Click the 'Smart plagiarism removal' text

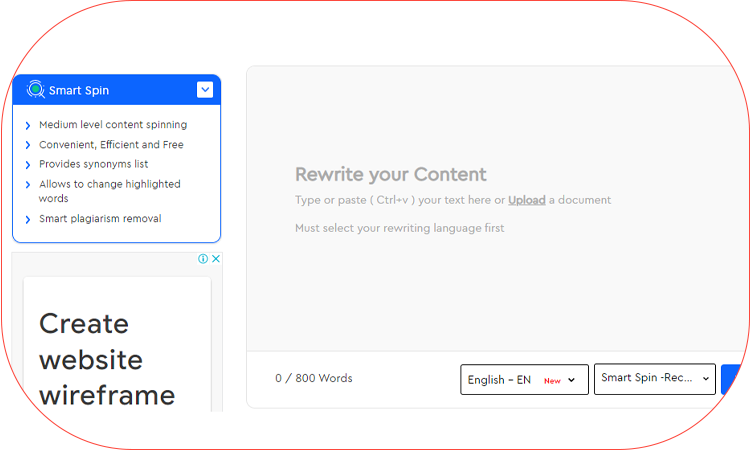pos(100,219)
